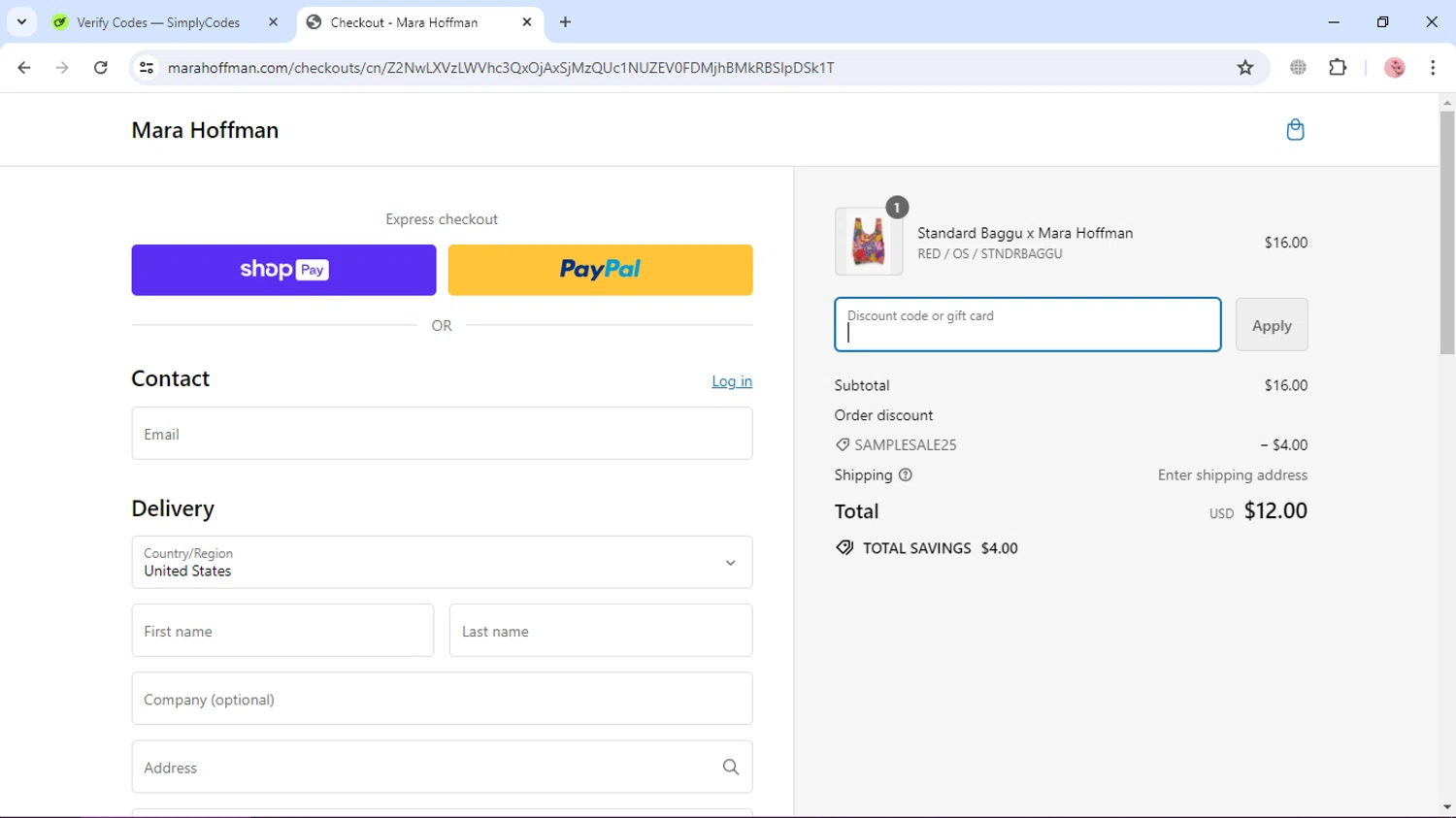Viewport: 1456px width, 818px height.
Task: Open the shopping bag cart icon
Action: click(1295, 130)
